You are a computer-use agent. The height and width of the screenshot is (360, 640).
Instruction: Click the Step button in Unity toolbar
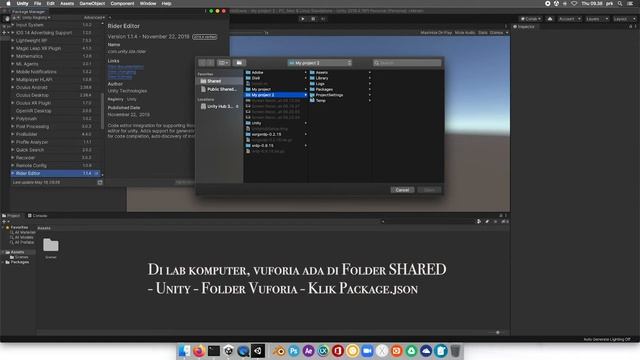pyautogui.click(x=323, y=19)
